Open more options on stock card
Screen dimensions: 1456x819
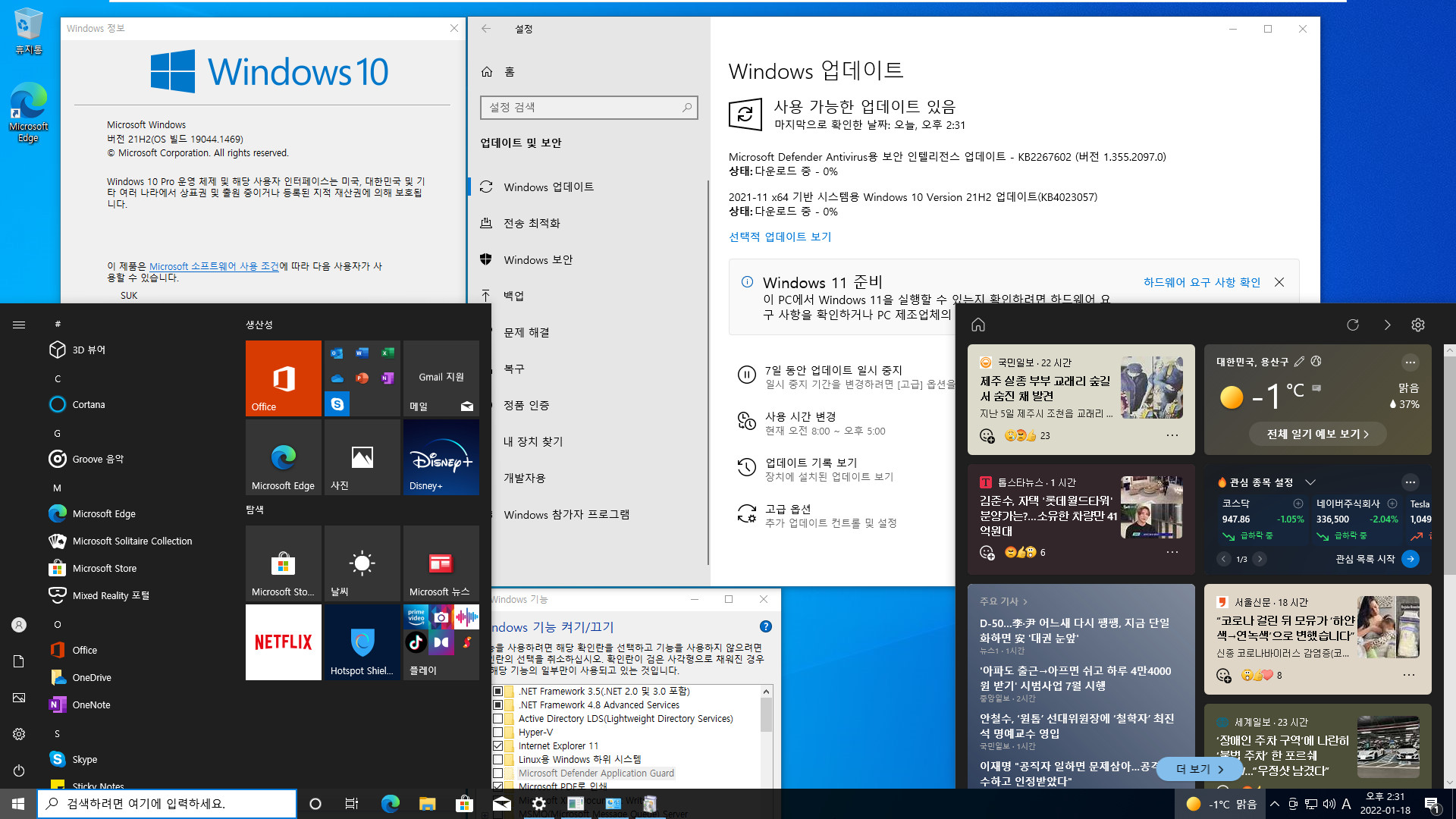(1410, 482)
